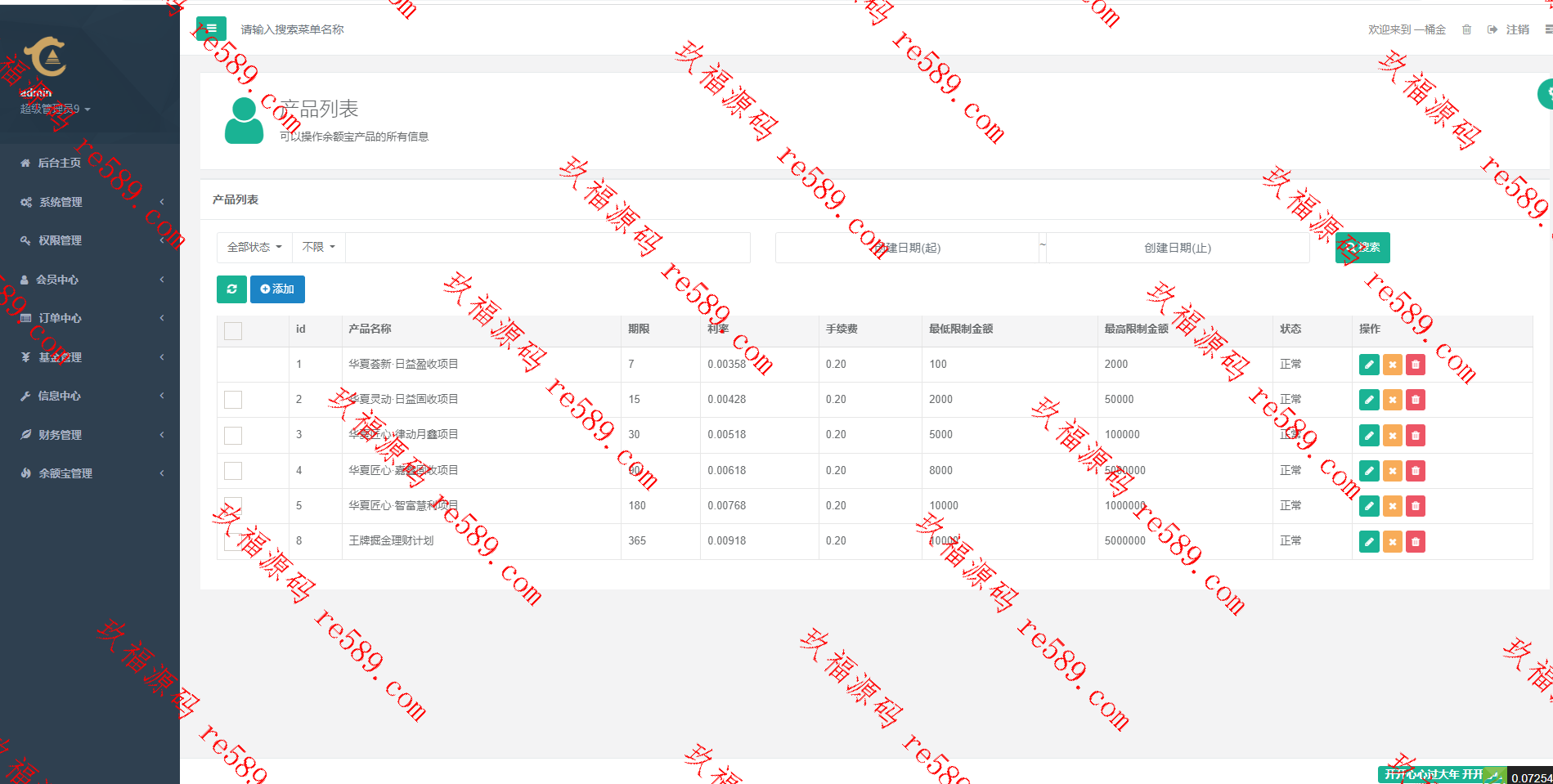The width and height of the screenshot is (1553, 784).
Task: Delete product id 3 with trash icon
Action: click(1416, 436)
